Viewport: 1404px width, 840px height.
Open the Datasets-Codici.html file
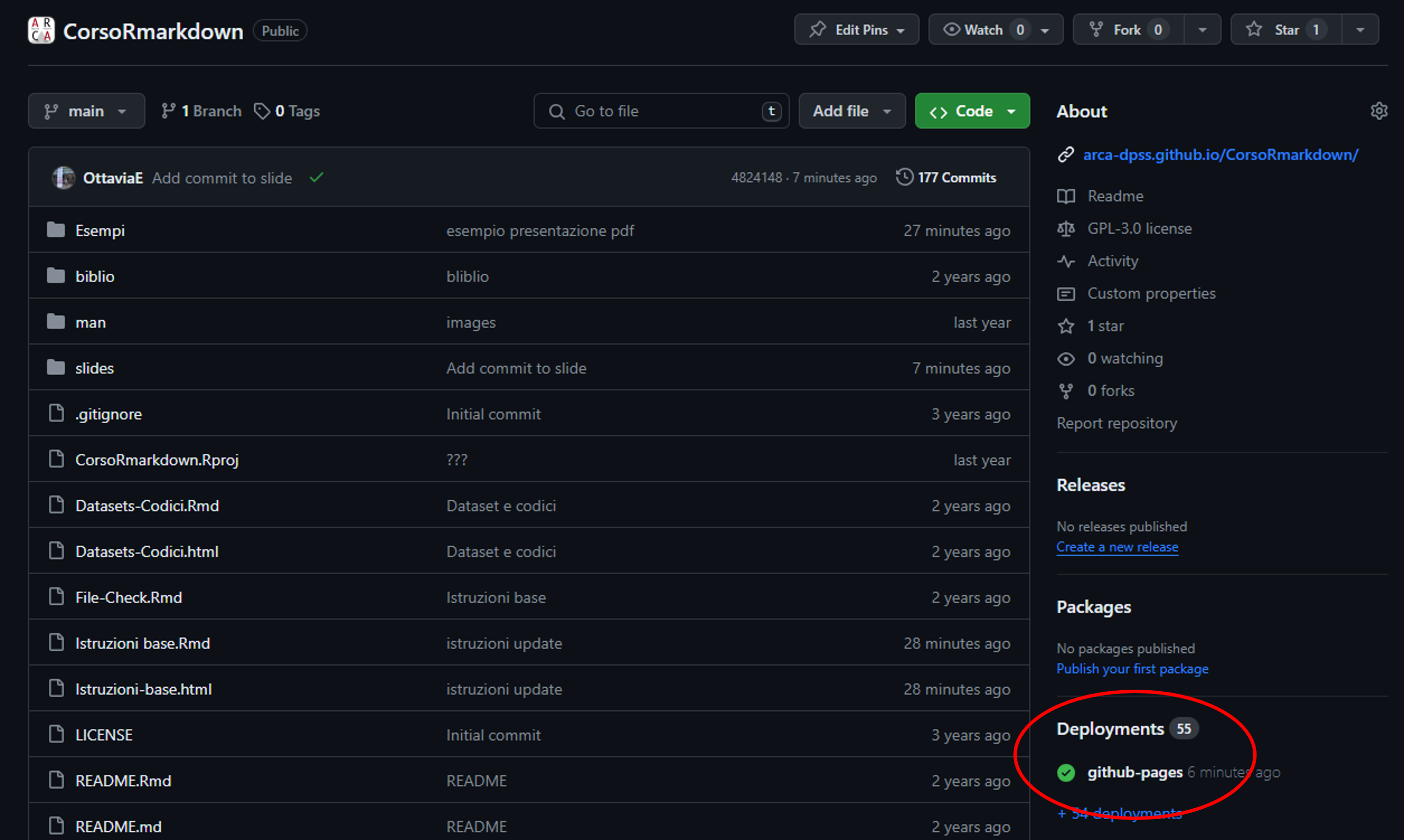point(147,552)
